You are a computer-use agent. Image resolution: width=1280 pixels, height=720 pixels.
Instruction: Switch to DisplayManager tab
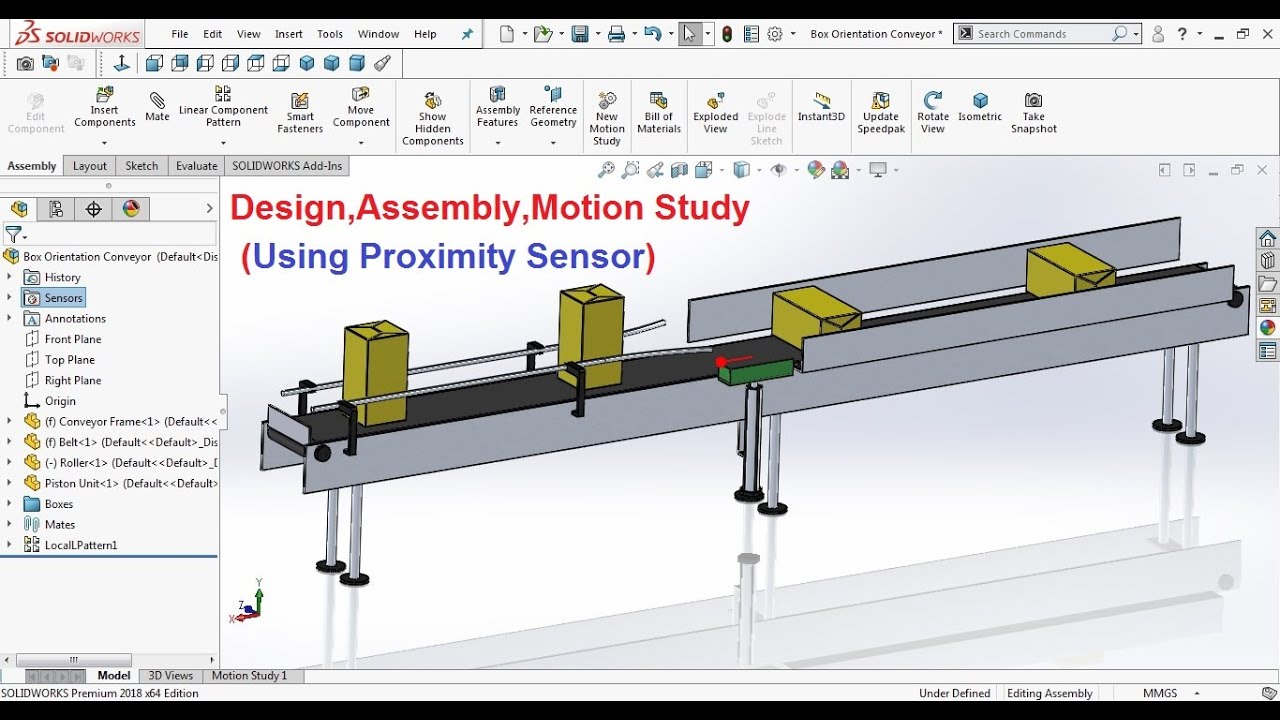[x=131, y=208]
